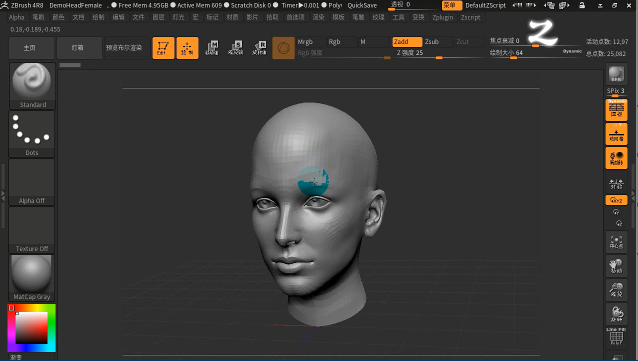
Task: Open the Zscript menu
Action: click(x=471, y=17)
